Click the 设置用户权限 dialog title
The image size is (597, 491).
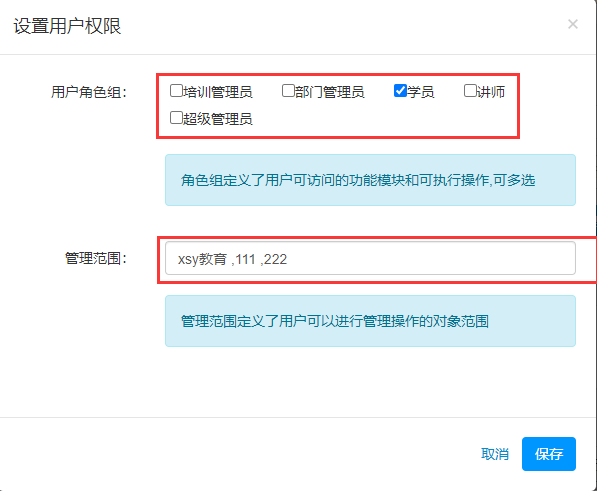(x=67, y=26)
